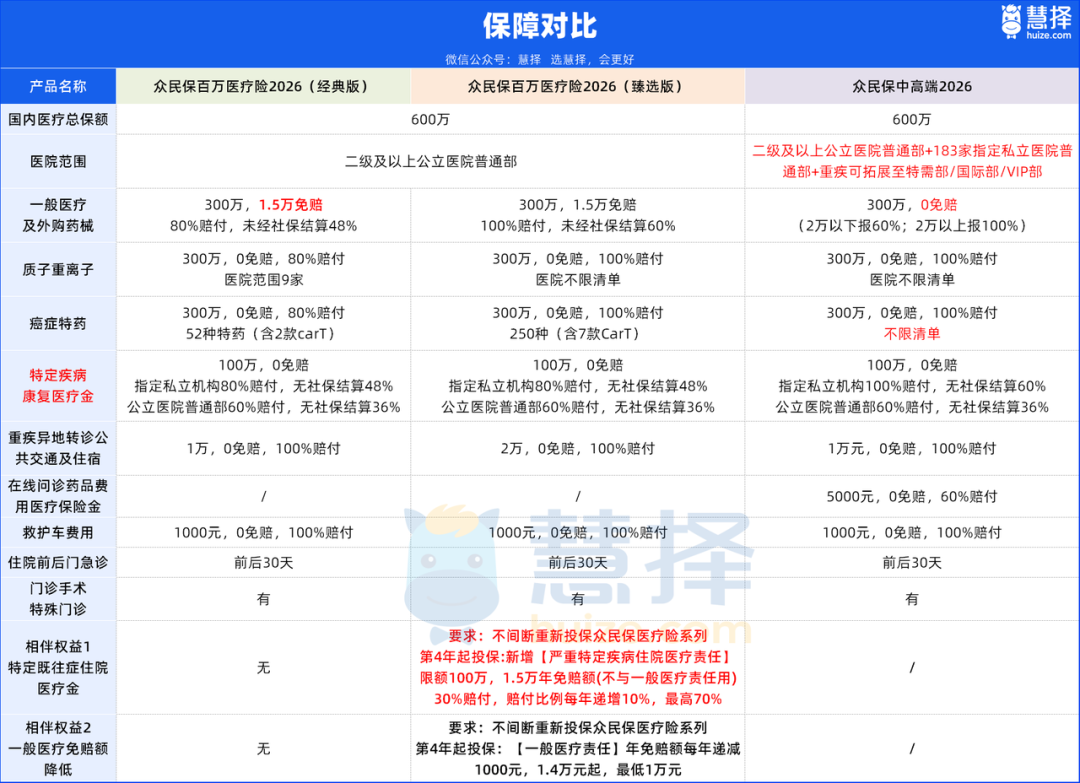
Task: Click the 相伴权益2 row label
Action: pos(58,749)
